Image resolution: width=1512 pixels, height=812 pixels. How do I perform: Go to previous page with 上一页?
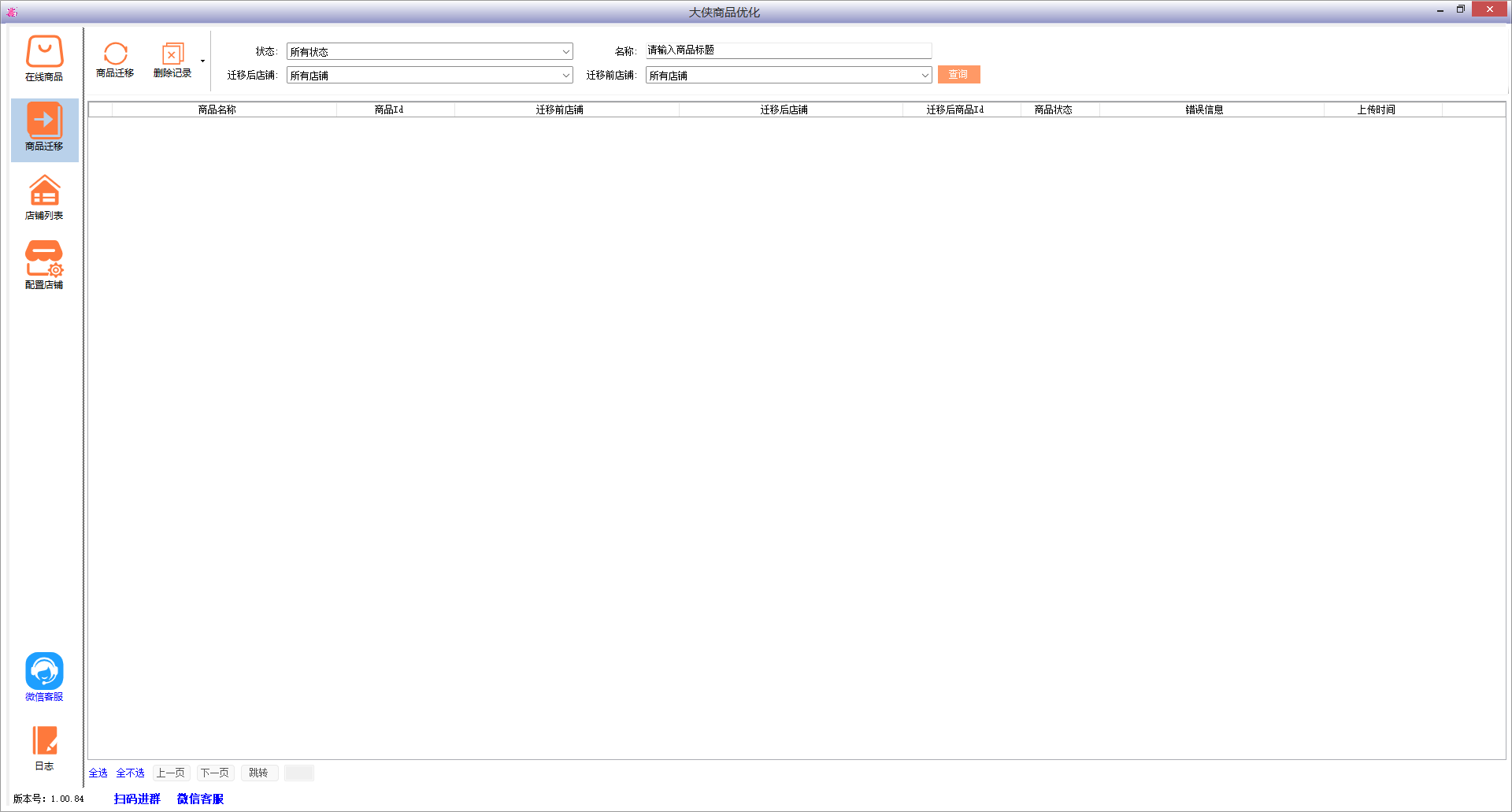click(171, 773)
